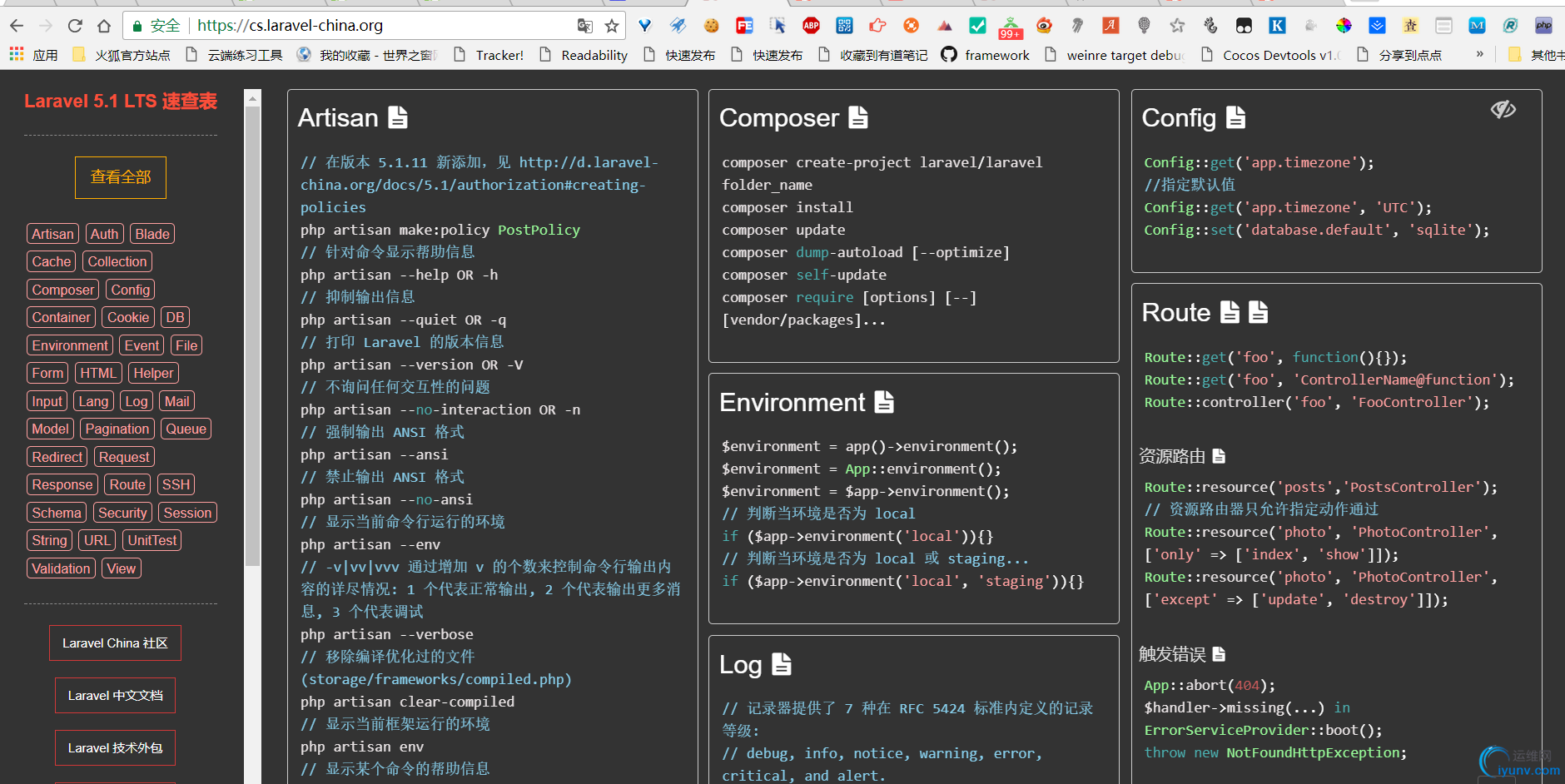Viewport: 1565px width, 784px height.
Task: Click the document icon beside Composer heading
Action: 858,117
